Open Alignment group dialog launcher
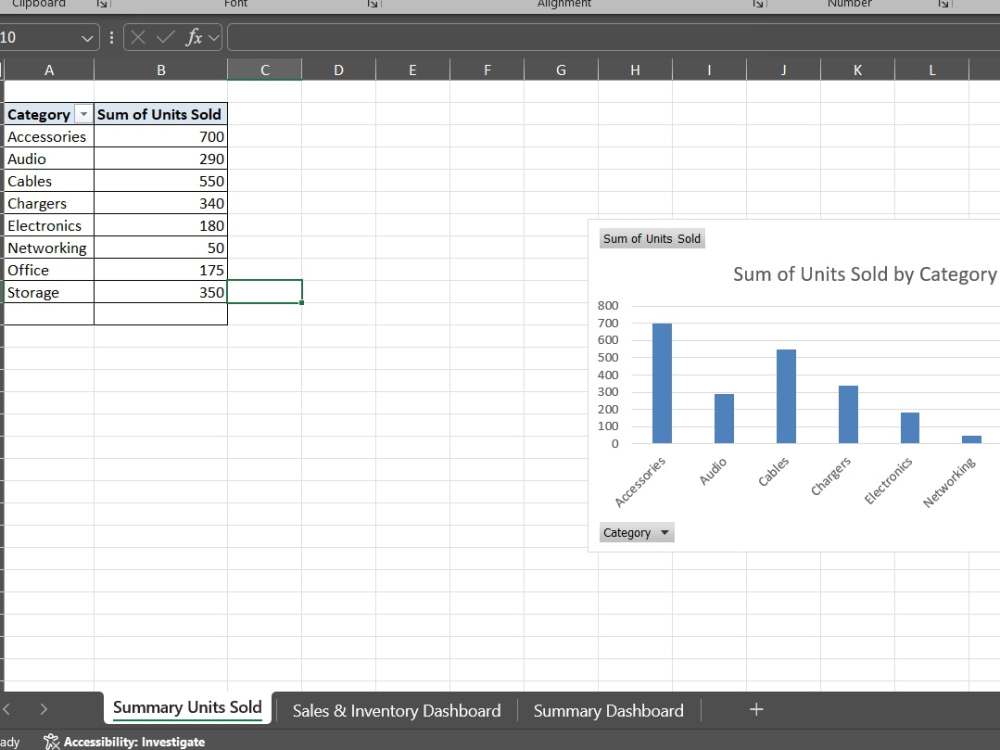The height and width of the screenshot is (750, 1000). tap(758, 4)
